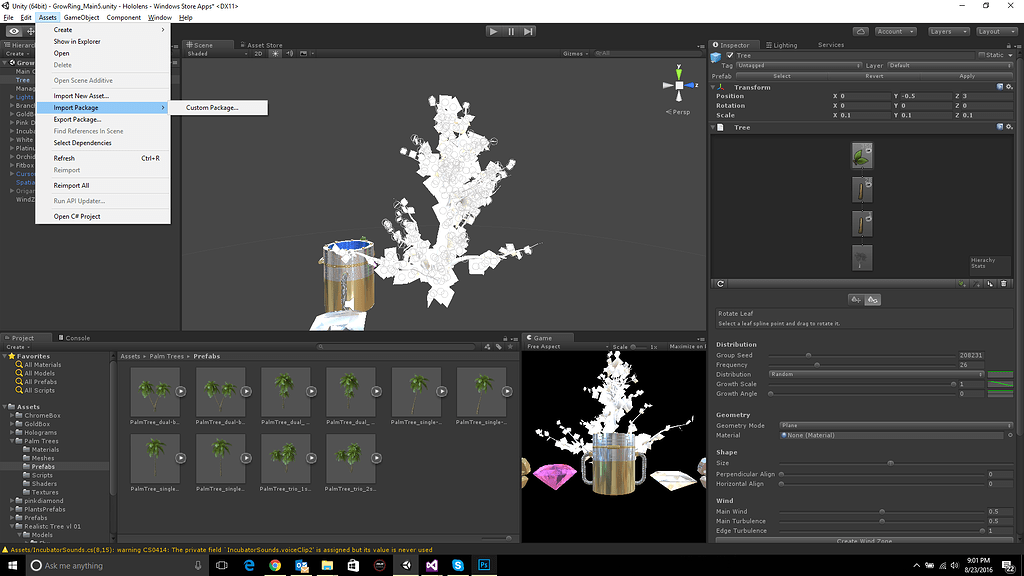Screen dimensions: 1024x576
Task: Open Custom Package from Import Package submenu
Action: 212,107
